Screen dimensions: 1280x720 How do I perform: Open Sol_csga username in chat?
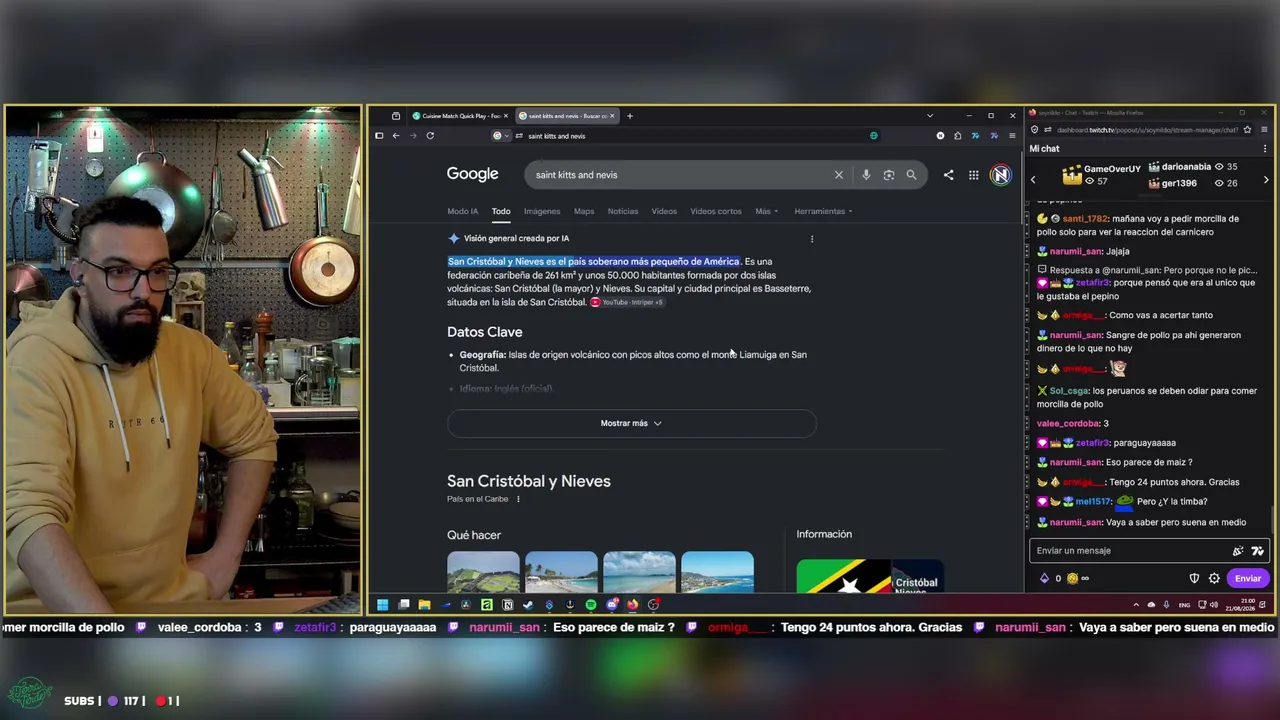tap(1069, 391)
